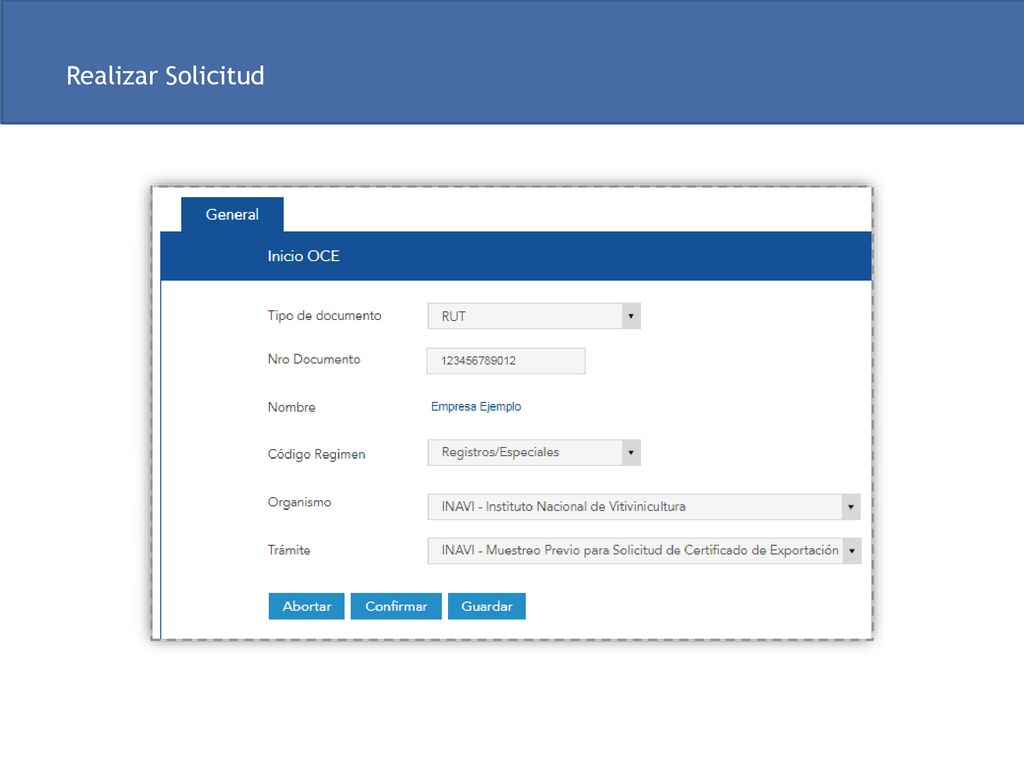Click the Código Regimen label
Image resolution: width=1024 pixels, height=768 pixels.
(x=316, y=454)
